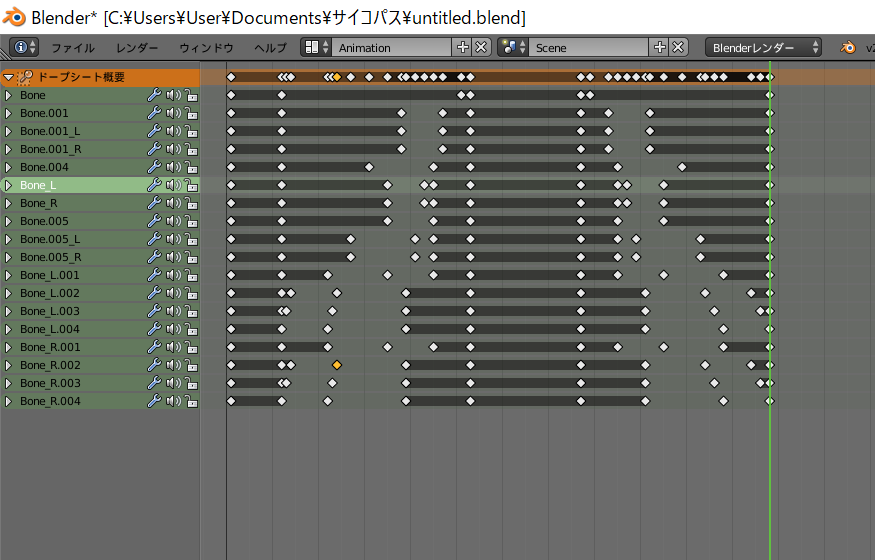Add a new scene with the plus icon
Screen dimensions: 875x560
click(660, 47)
